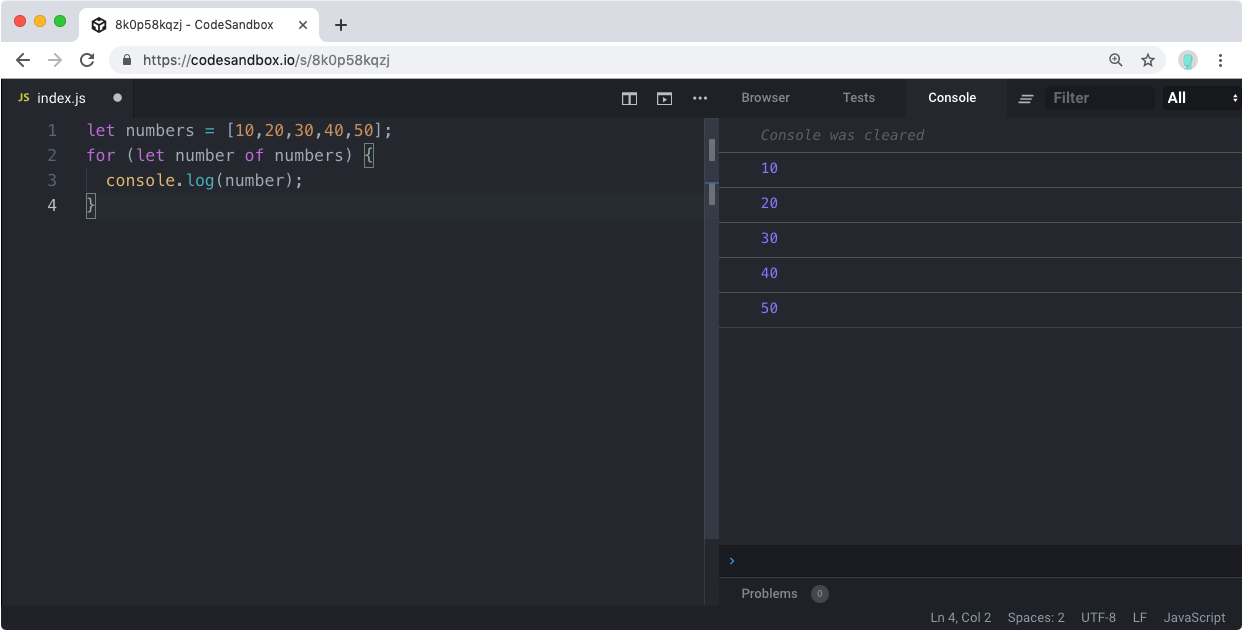
Task: Reload the CodeSandbox page
Action: pos(87,60)
